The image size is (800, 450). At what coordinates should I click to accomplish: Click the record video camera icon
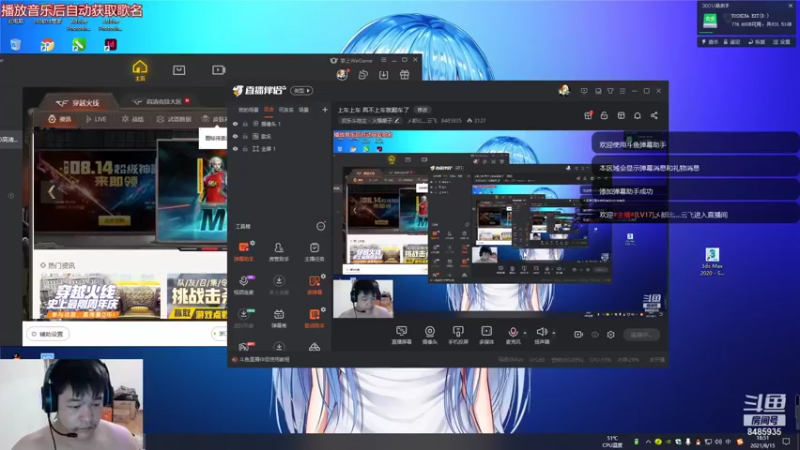point(578,335)
